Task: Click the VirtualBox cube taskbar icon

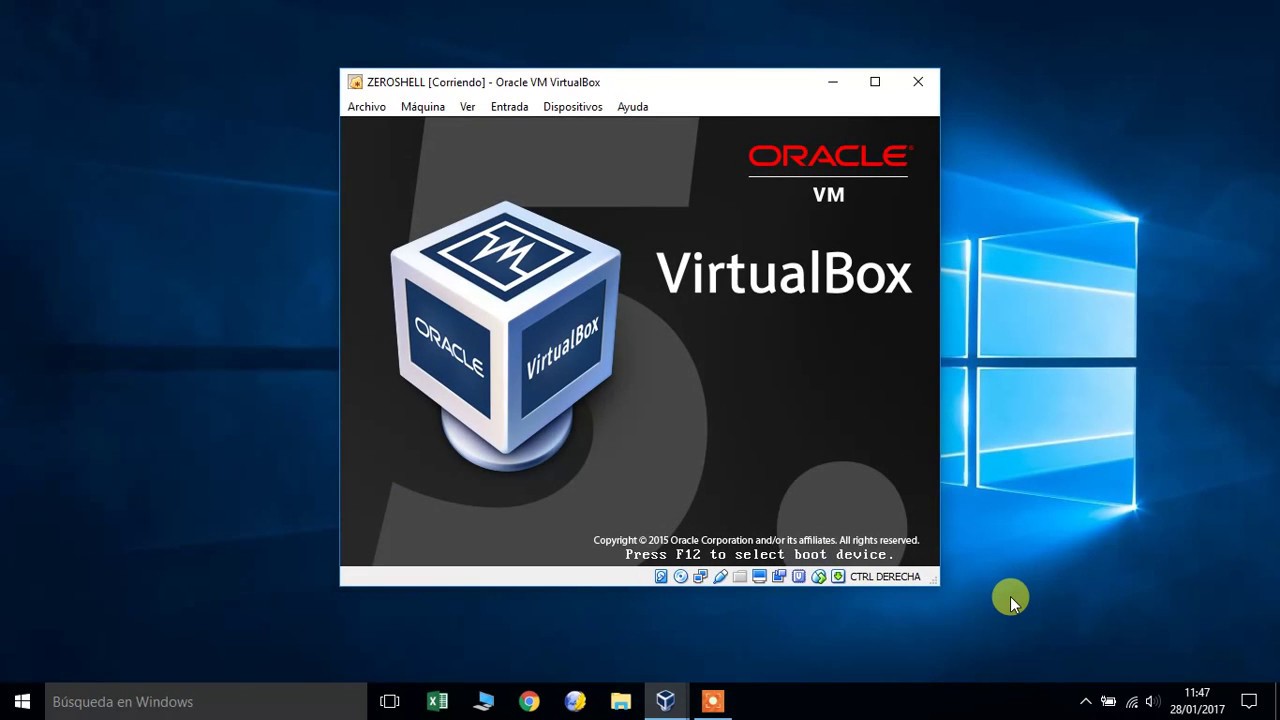Action: coord(666,701)
